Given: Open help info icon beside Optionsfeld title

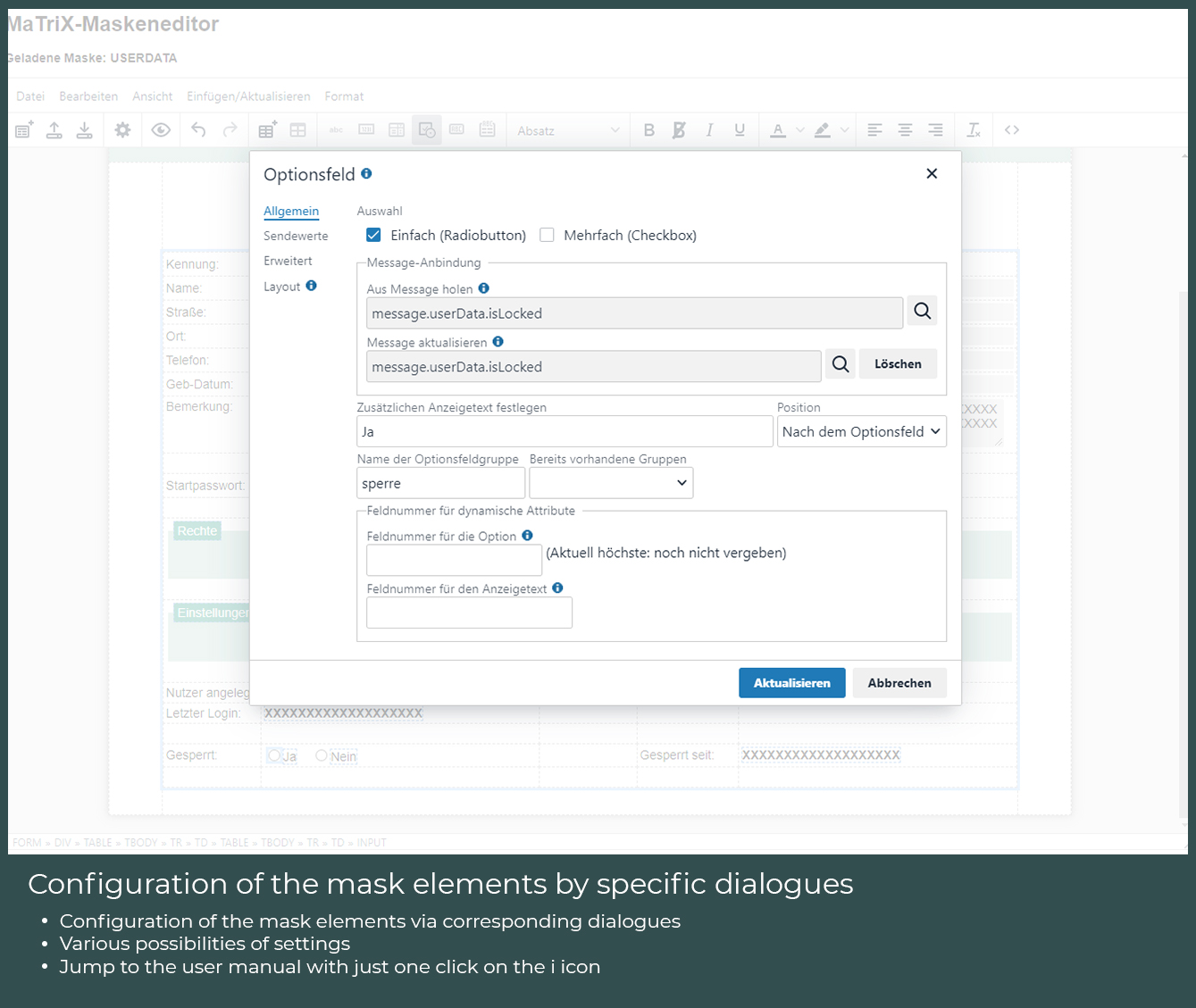Looking at the screenshot, I should [x=366, y=174].
